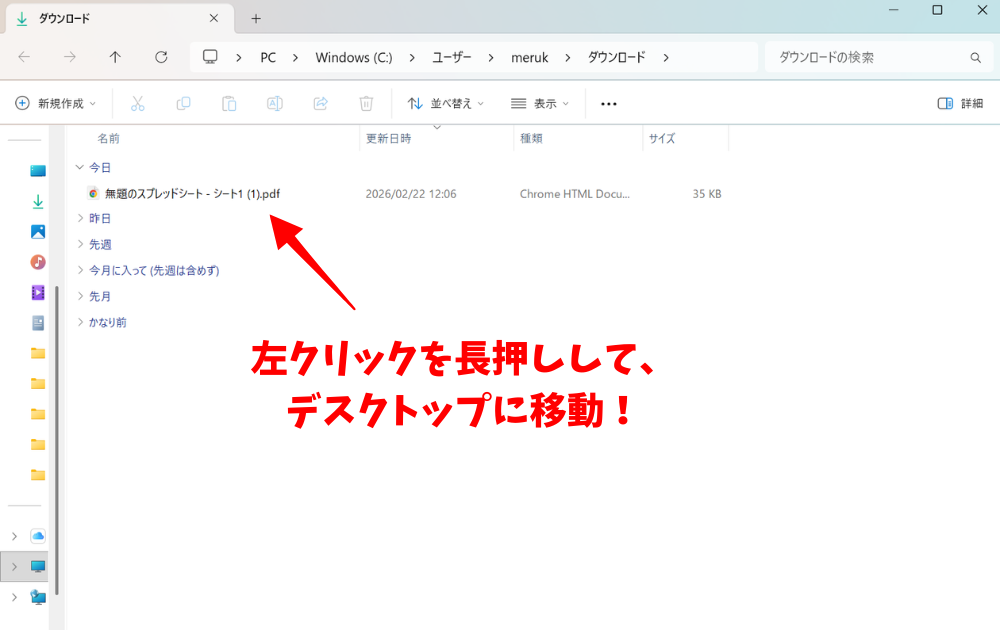Toggle the 詳細 details pane
The height and width of the screenshot is (630, 1000).
click(x=960, y=103)
